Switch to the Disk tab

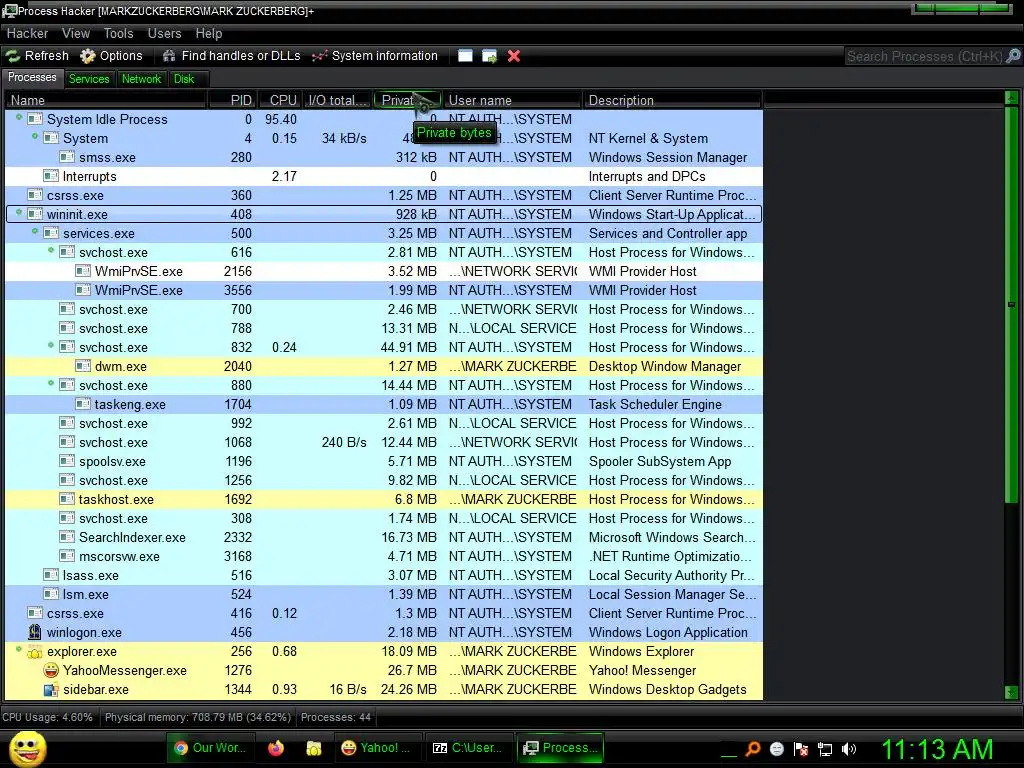pyautogui.click(x=184, y=79)
